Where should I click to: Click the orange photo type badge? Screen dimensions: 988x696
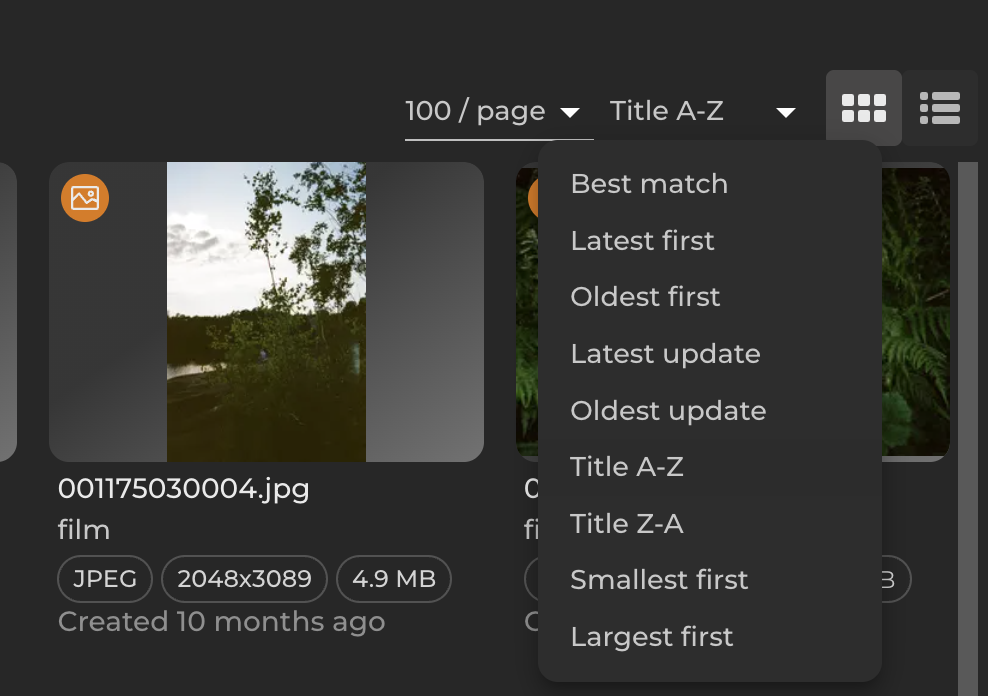pos(85,198)
